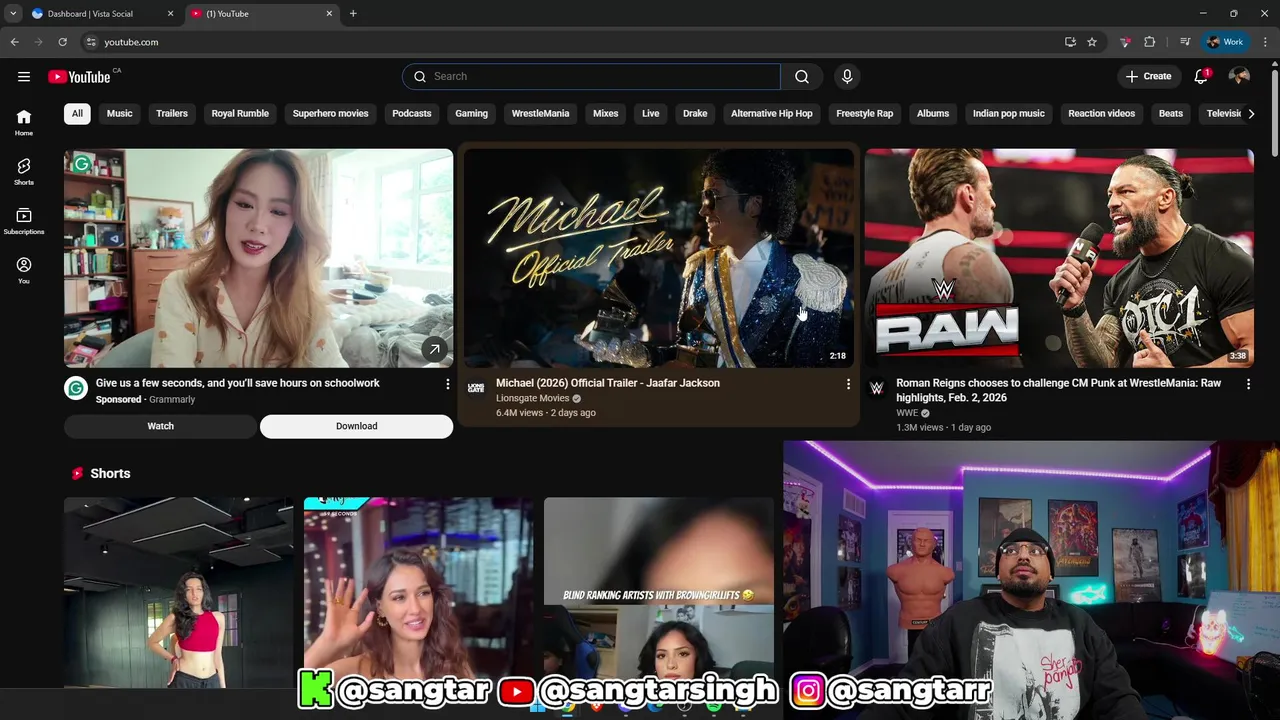Image resolution: width=1280 pixels, height=720 pixels.
Task: Open the external link arrow on the ad thumbnail
Action: pyautogui.click(x=434, y=349)
